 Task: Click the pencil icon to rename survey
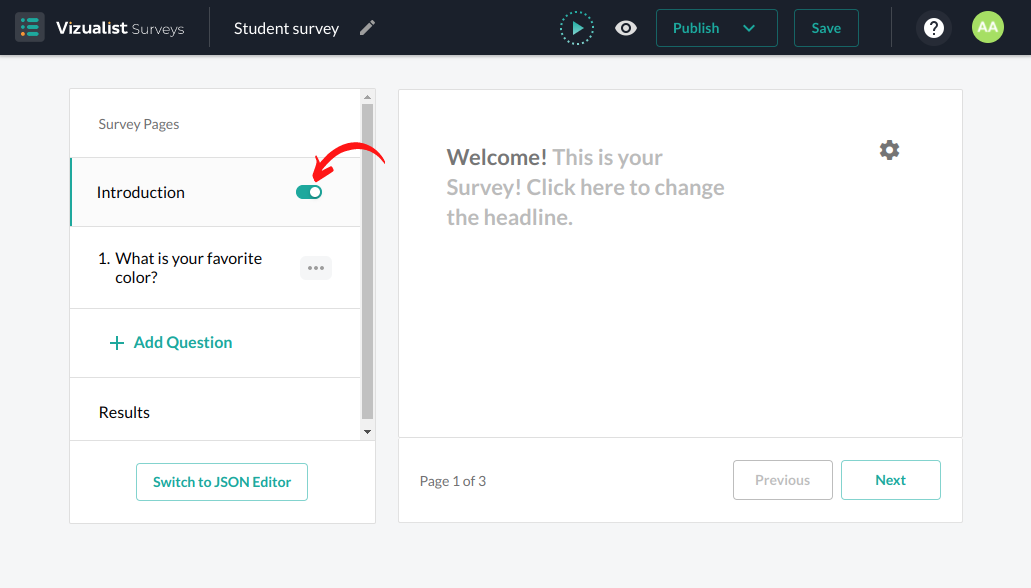point(368,28)
